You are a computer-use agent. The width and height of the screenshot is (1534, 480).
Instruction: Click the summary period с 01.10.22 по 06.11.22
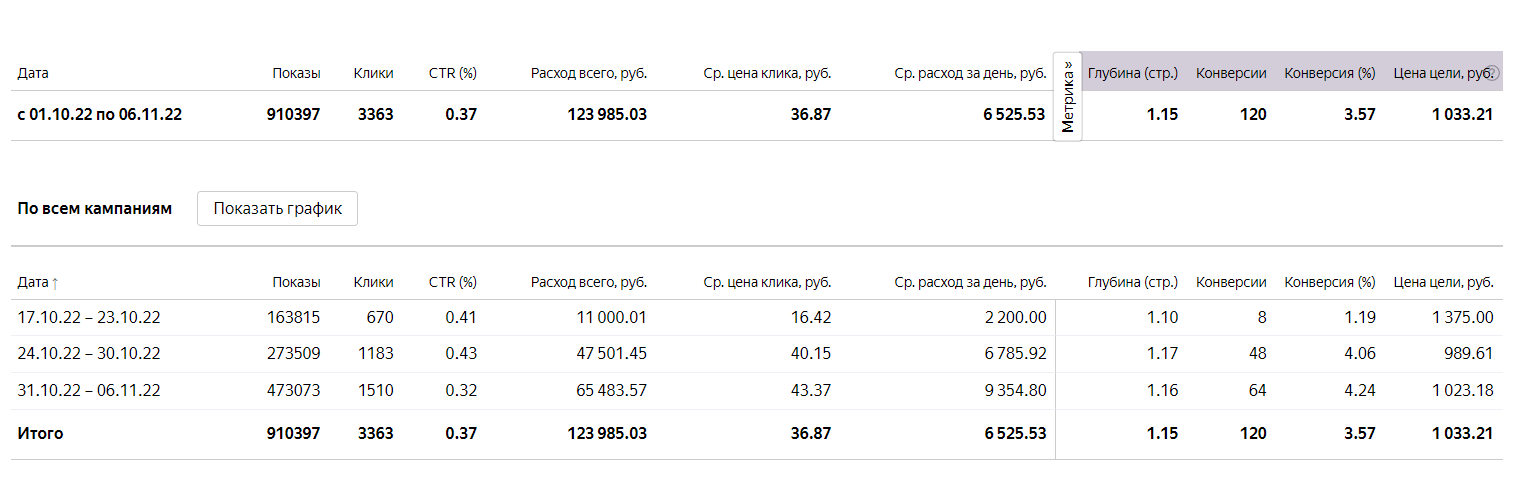point(100,114)
